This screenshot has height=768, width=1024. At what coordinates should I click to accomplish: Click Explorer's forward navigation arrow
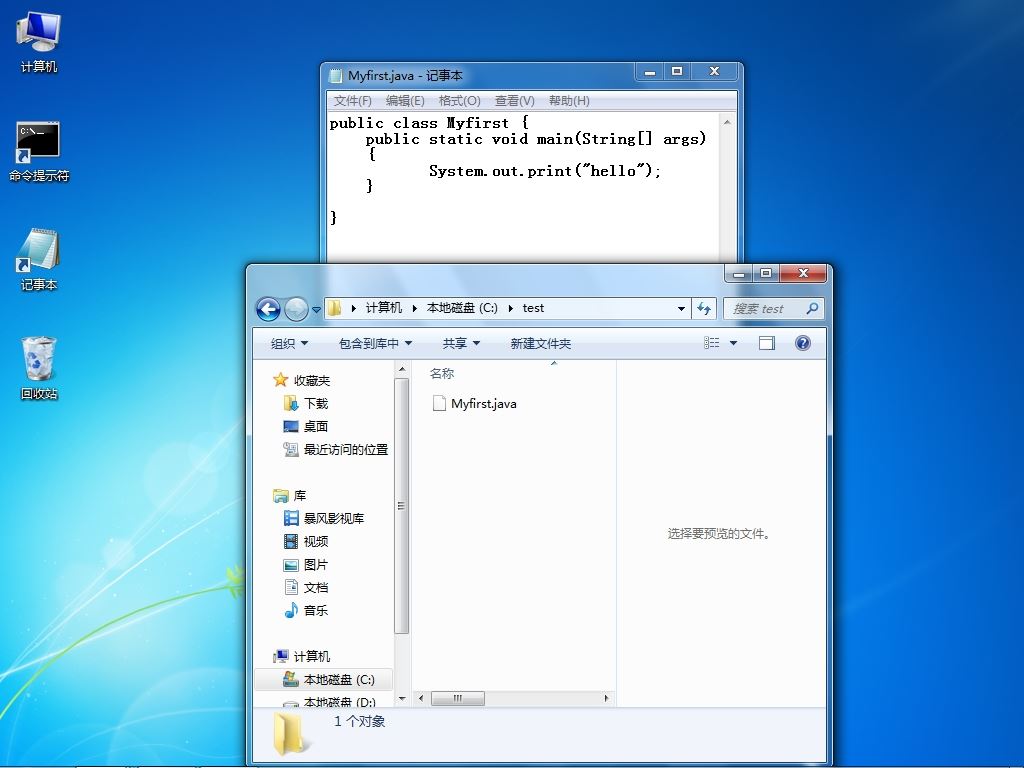pyautogui.click(x=296, y=308)
